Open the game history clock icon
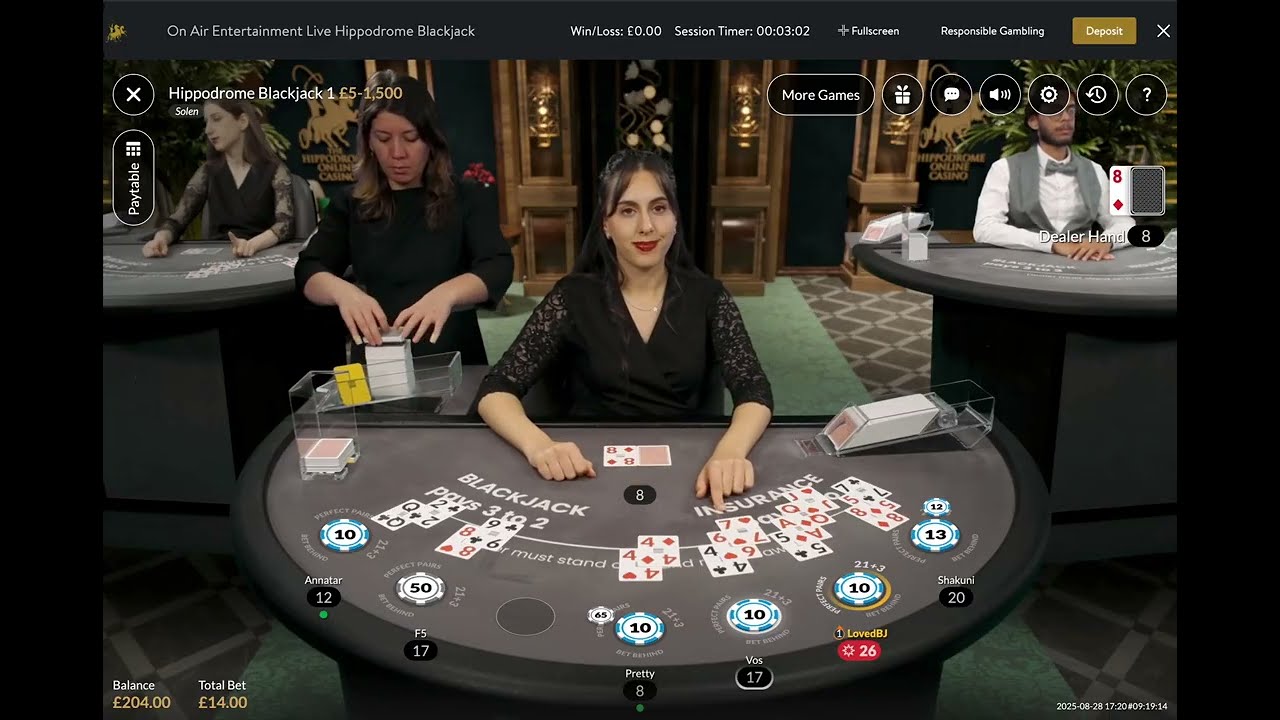The height and width of the screenshot is (720, 1280). pyautogui.click(x=1097, y=95)
